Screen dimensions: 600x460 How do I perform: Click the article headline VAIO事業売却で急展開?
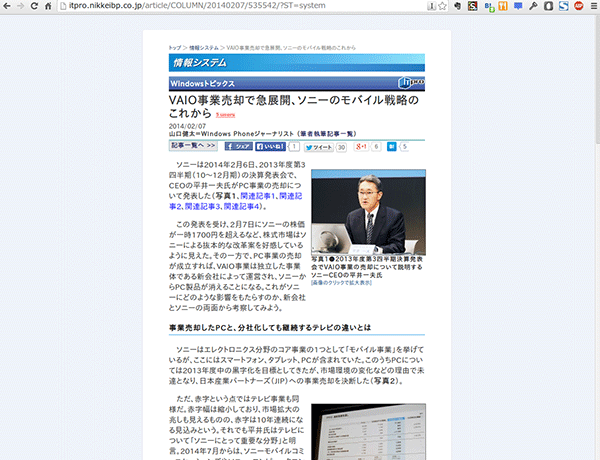click(293, 106)
